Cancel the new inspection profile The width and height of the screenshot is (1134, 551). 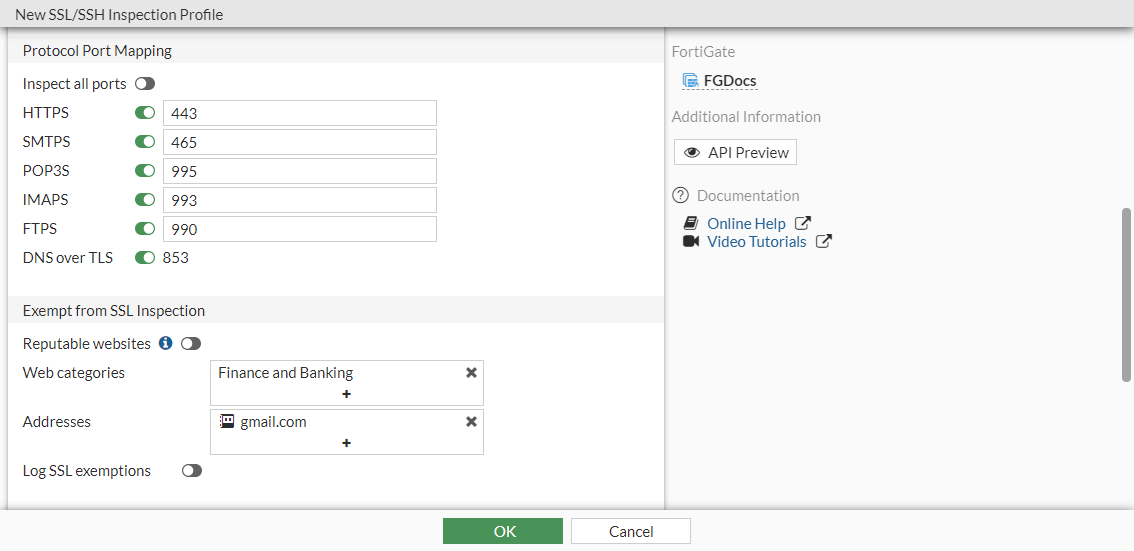point(631,531)
